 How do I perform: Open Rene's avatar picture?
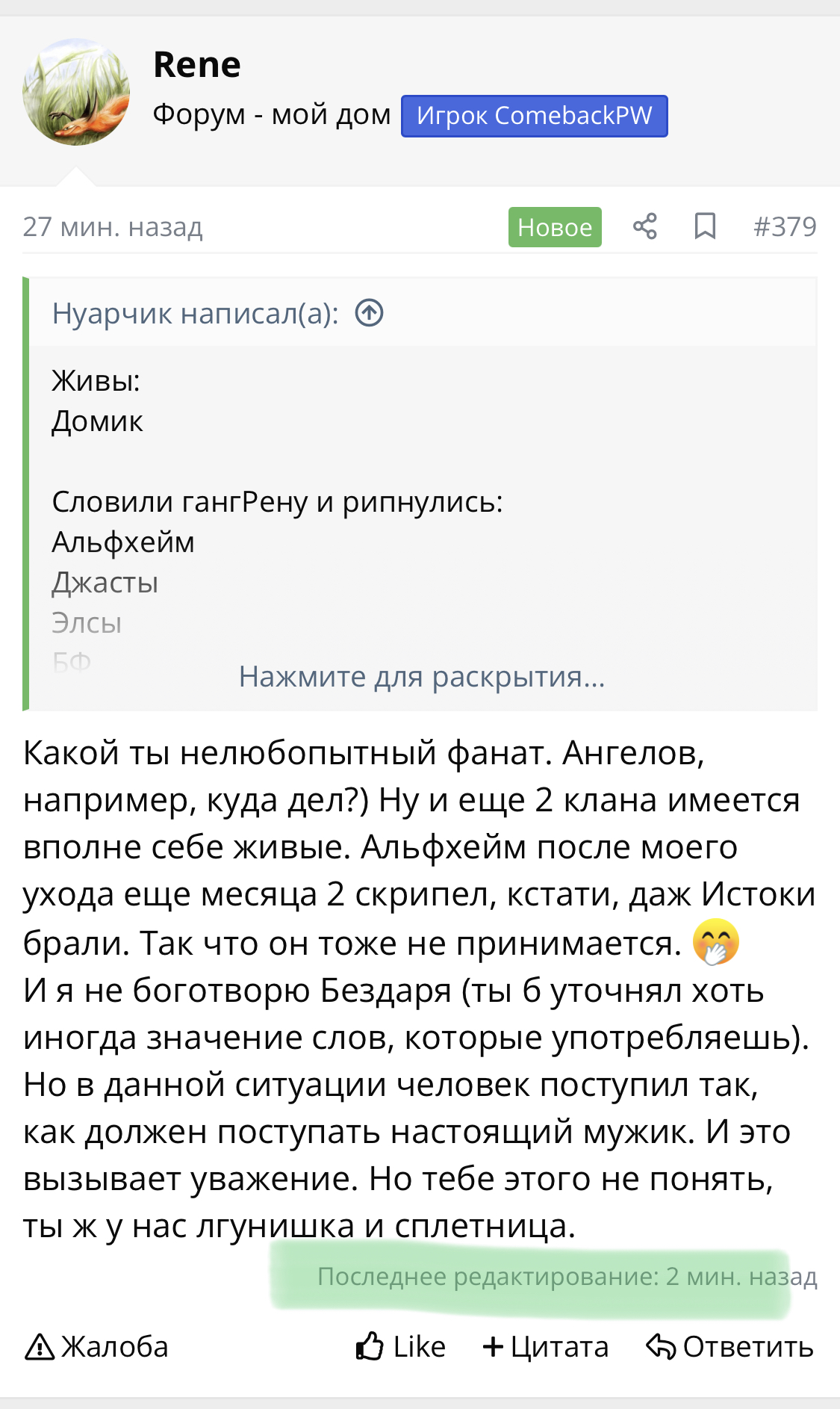76,92
